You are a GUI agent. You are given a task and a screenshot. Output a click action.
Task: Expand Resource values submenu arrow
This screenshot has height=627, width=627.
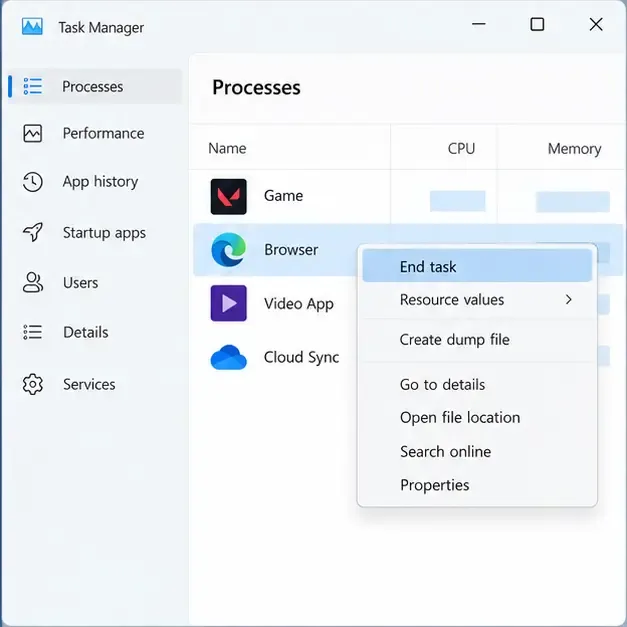click(569, 300)
